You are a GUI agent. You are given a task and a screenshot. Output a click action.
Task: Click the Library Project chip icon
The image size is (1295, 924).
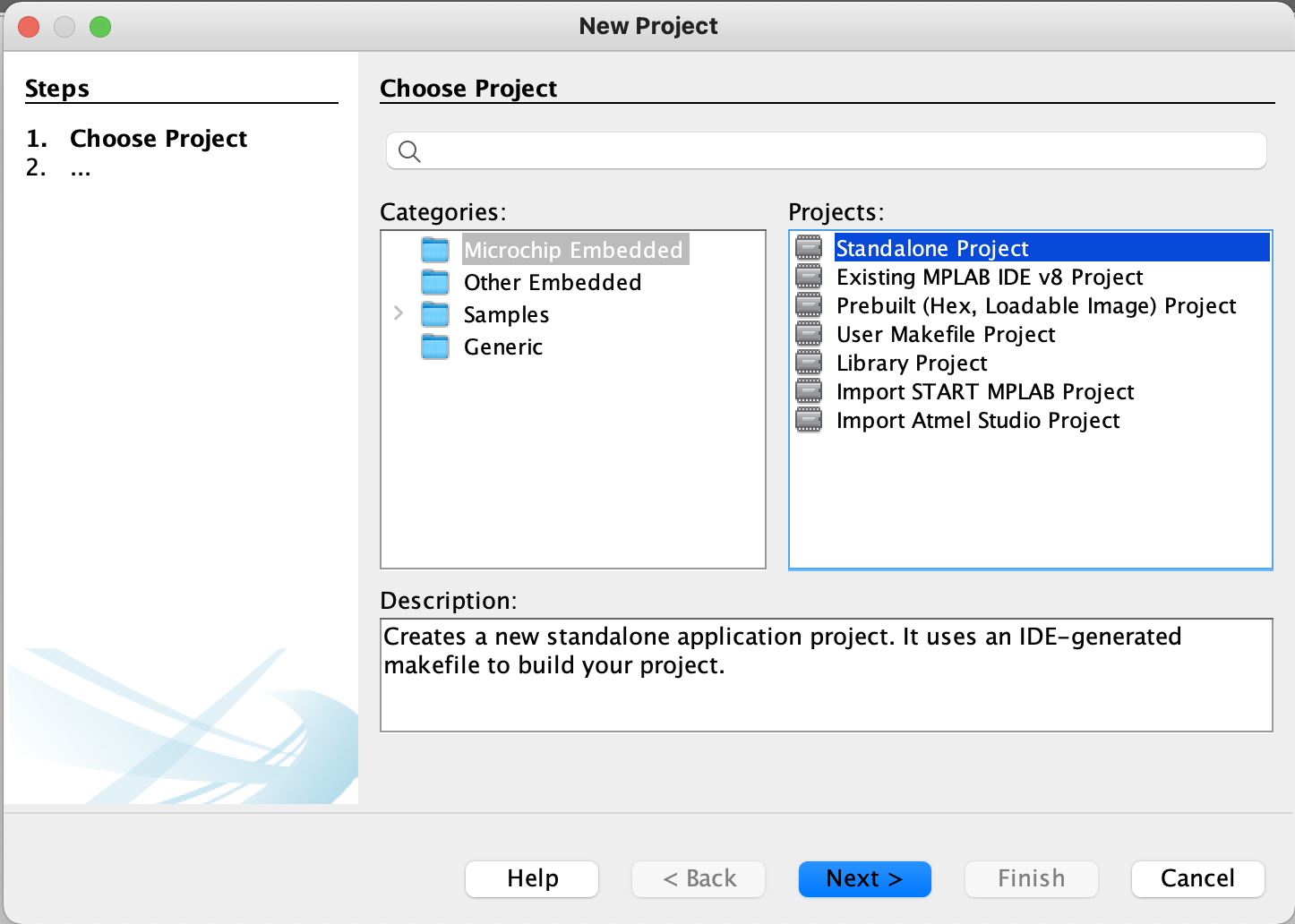click(809, 363)
